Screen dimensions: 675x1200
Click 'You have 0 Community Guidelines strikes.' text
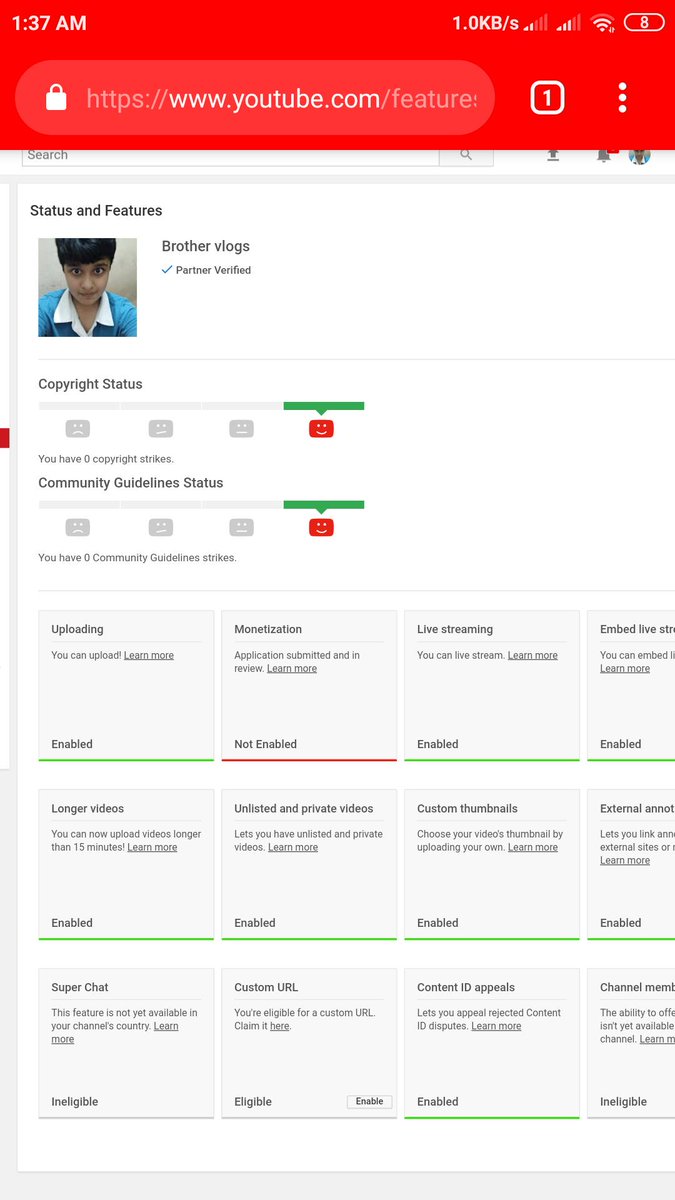(138, 557)
